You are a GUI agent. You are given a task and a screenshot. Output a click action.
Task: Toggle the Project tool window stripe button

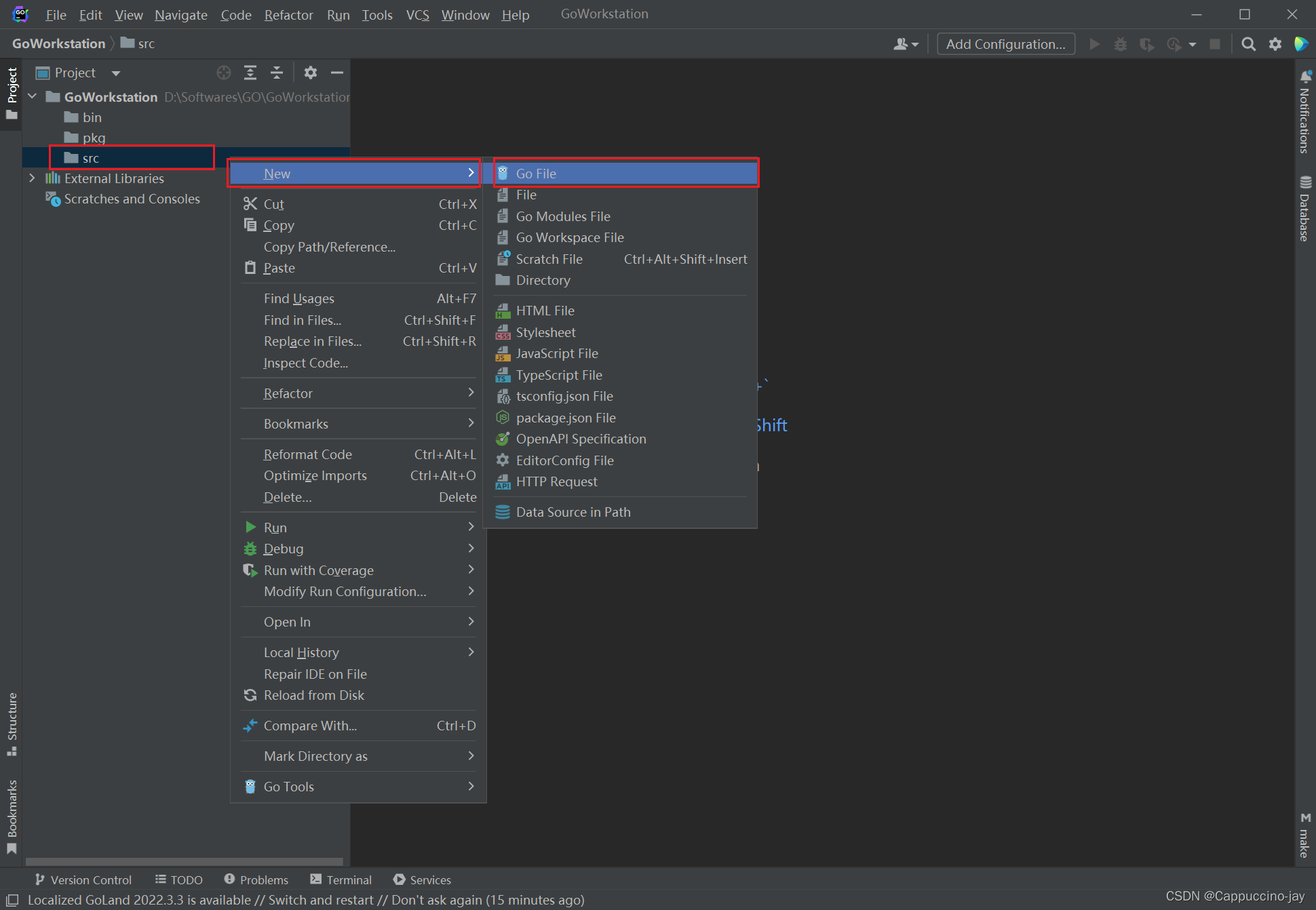[x=12, y=94]
